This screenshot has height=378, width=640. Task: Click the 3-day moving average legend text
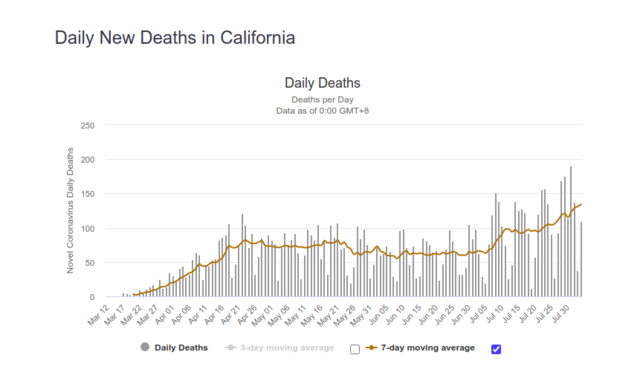tap(287, 348)
